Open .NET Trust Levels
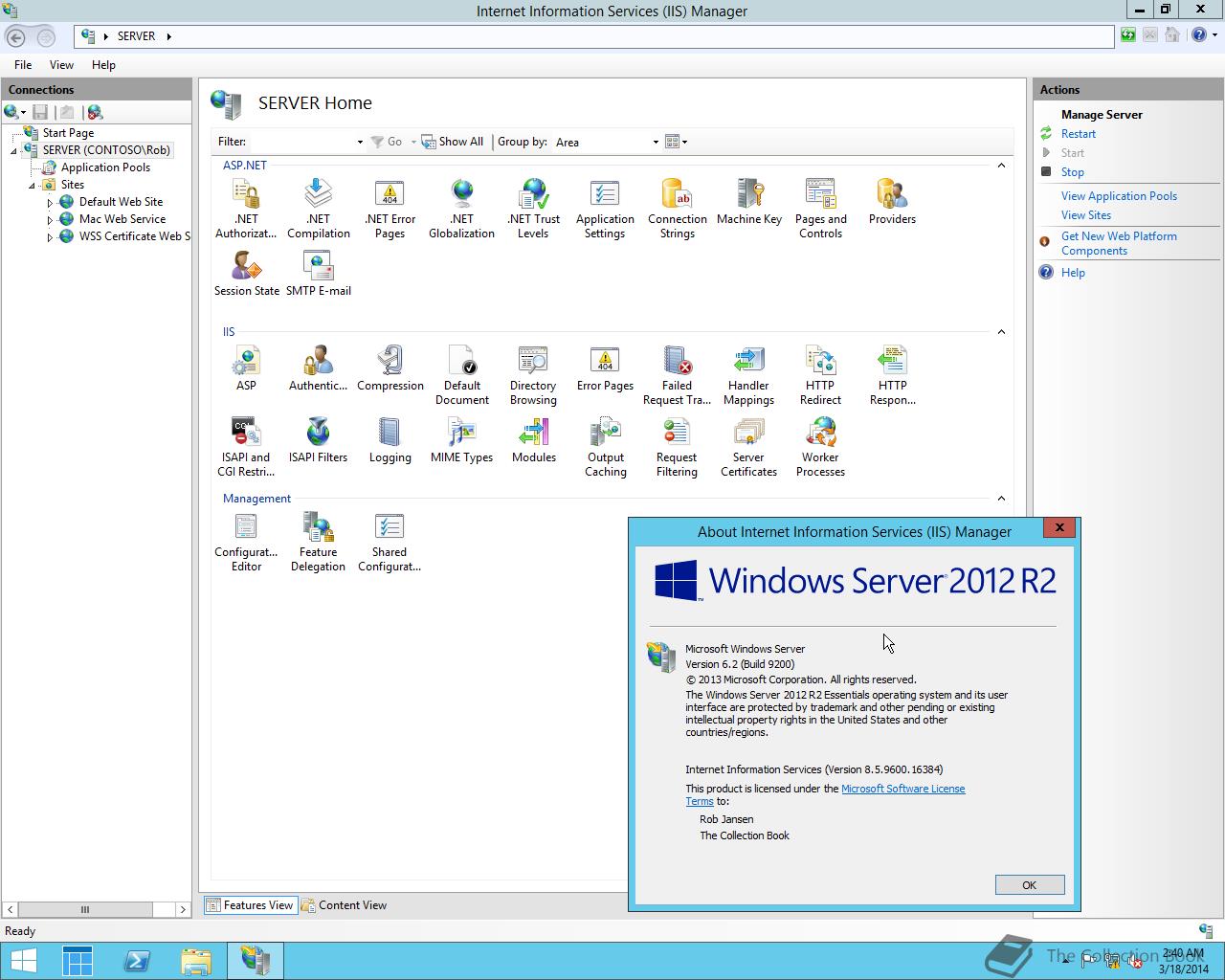The image size is (1225, 980). [533, 209]
